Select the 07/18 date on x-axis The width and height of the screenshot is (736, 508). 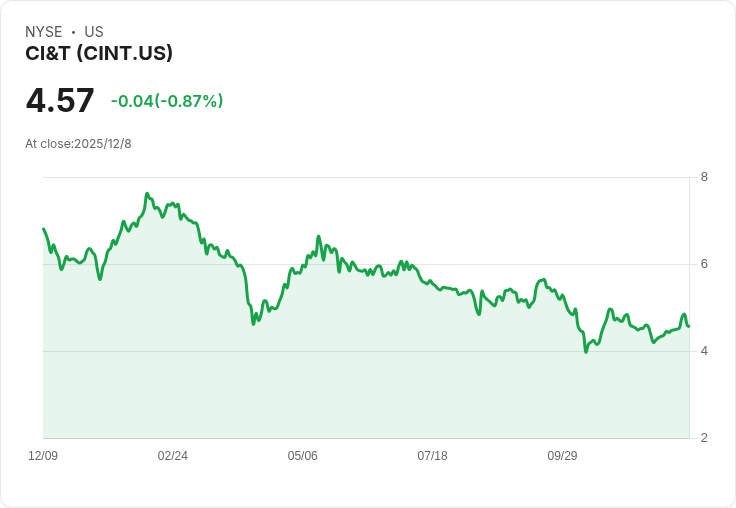[432, 455]
